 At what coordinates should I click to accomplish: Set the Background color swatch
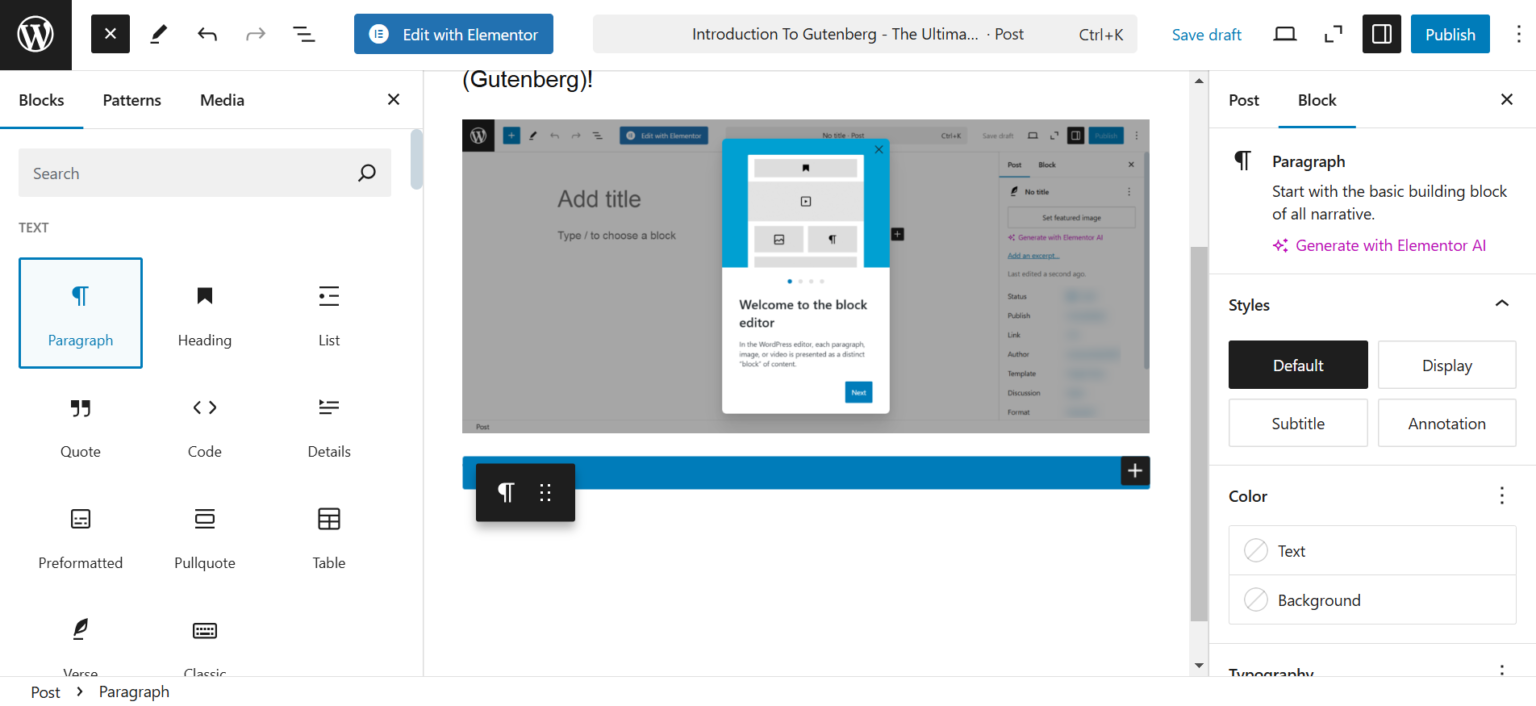point(1319,599)
